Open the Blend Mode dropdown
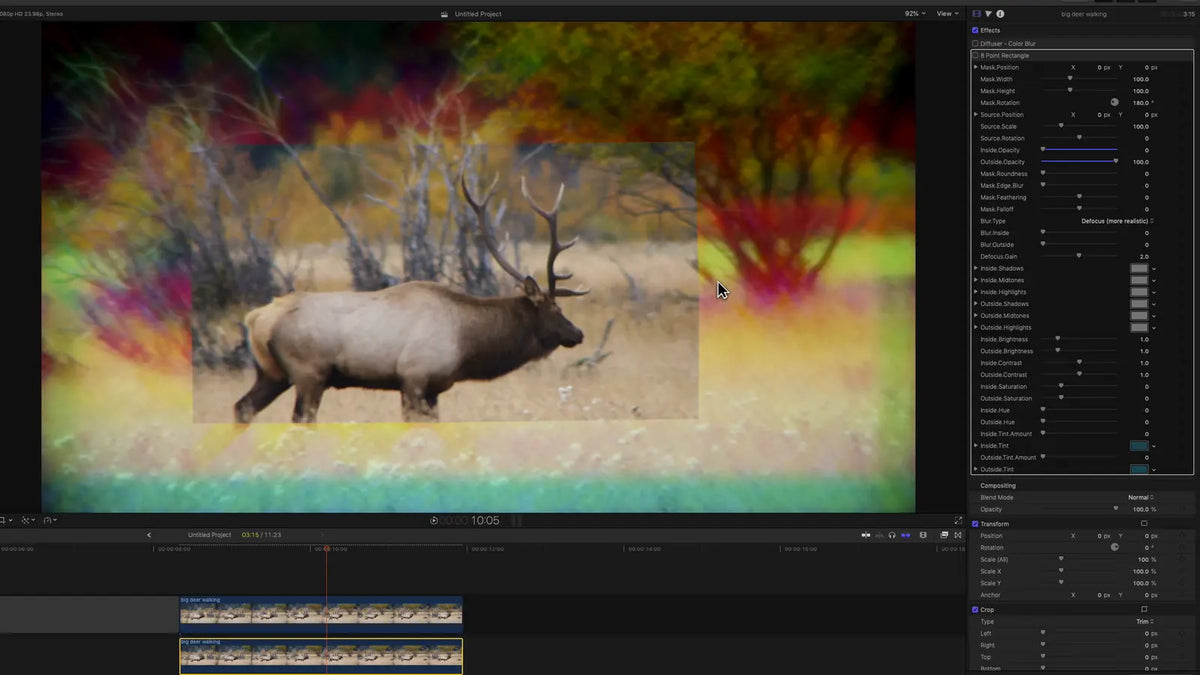Screen dimensions: 1200x675 (1141, 497)
